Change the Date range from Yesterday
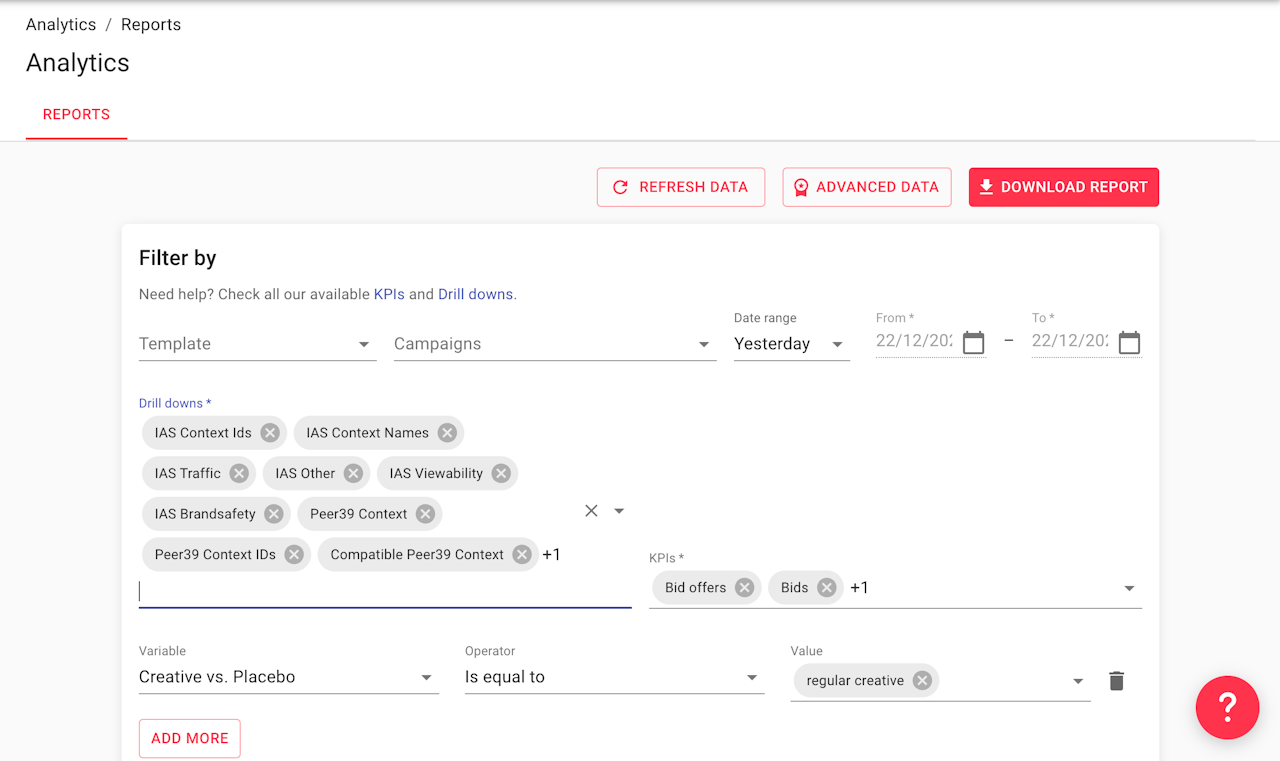 click(790, 344)
